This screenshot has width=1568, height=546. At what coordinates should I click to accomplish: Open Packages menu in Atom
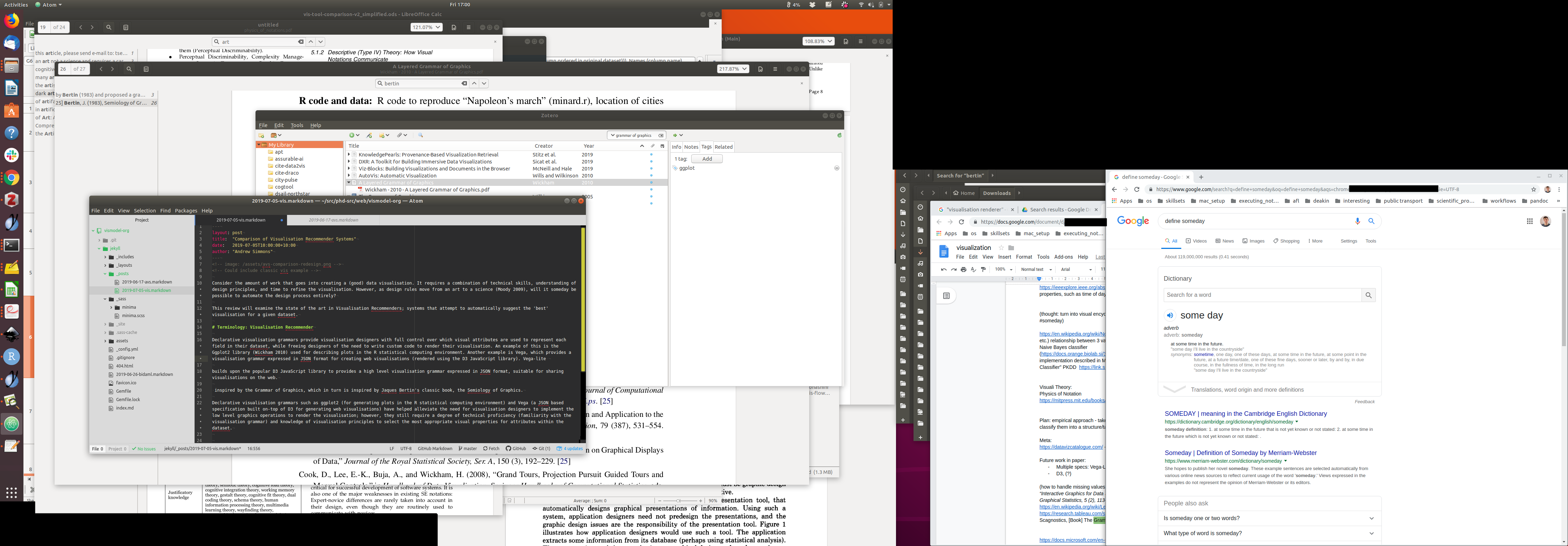pos(185,211)
